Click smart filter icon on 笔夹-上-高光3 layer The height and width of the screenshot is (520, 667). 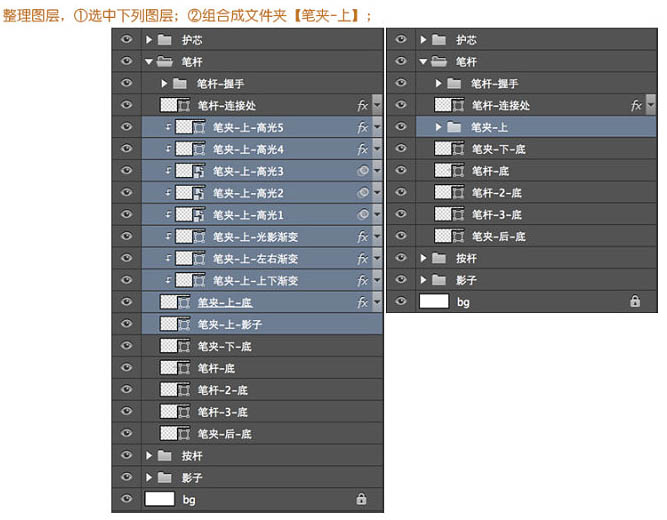point(363,171)
